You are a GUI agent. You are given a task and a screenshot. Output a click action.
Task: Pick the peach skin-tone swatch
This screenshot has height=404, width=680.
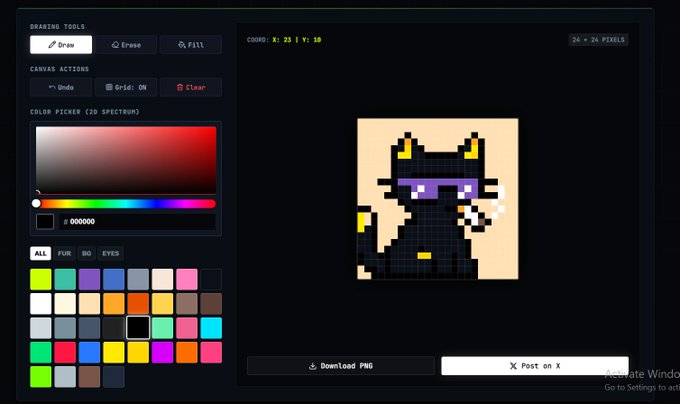coord(89,303)
